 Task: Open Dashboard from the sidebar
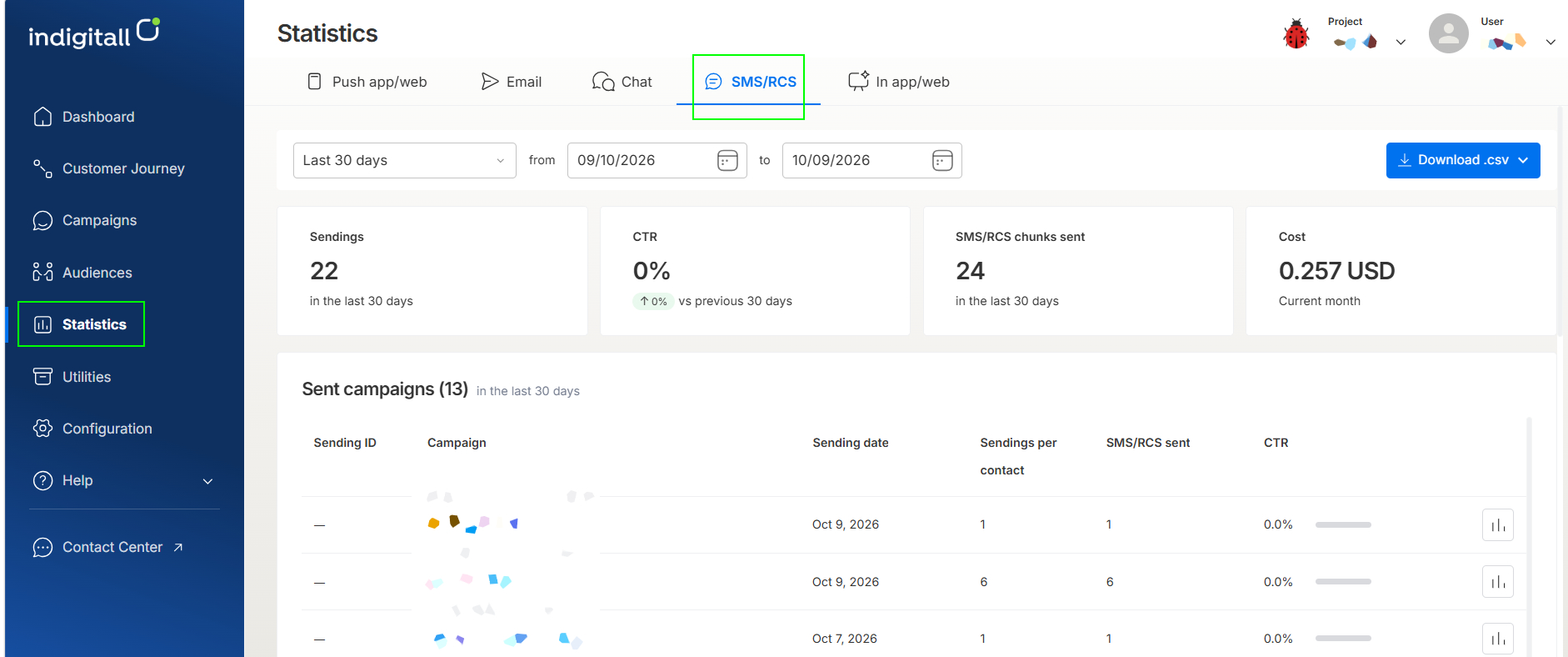(83, 117)
